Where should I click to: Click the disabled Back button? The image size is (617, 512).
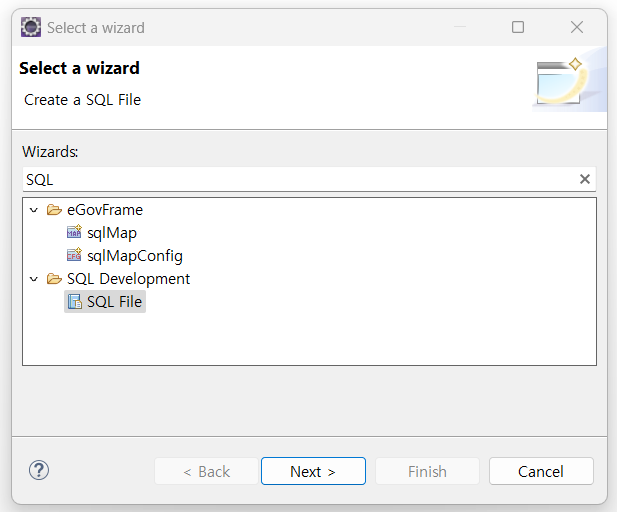204,471
